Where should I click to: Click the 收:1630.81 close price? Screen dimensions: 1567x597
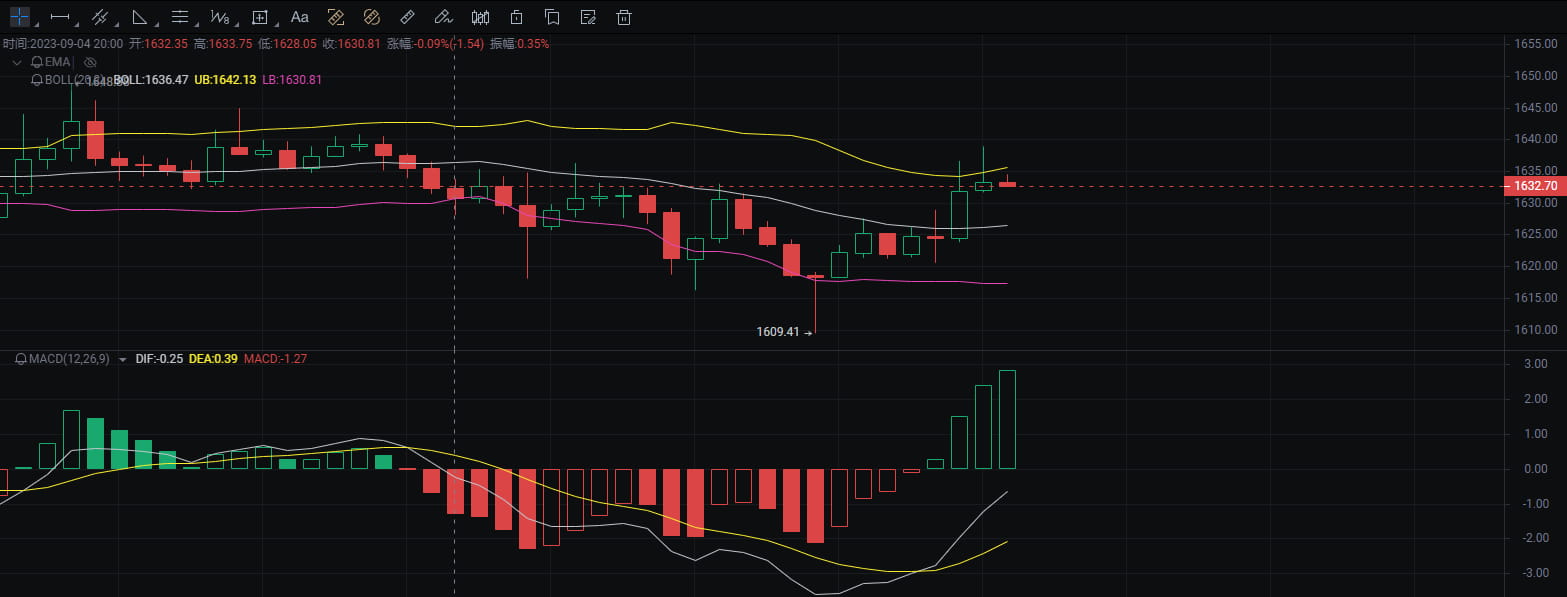click(x=350, y=44)
